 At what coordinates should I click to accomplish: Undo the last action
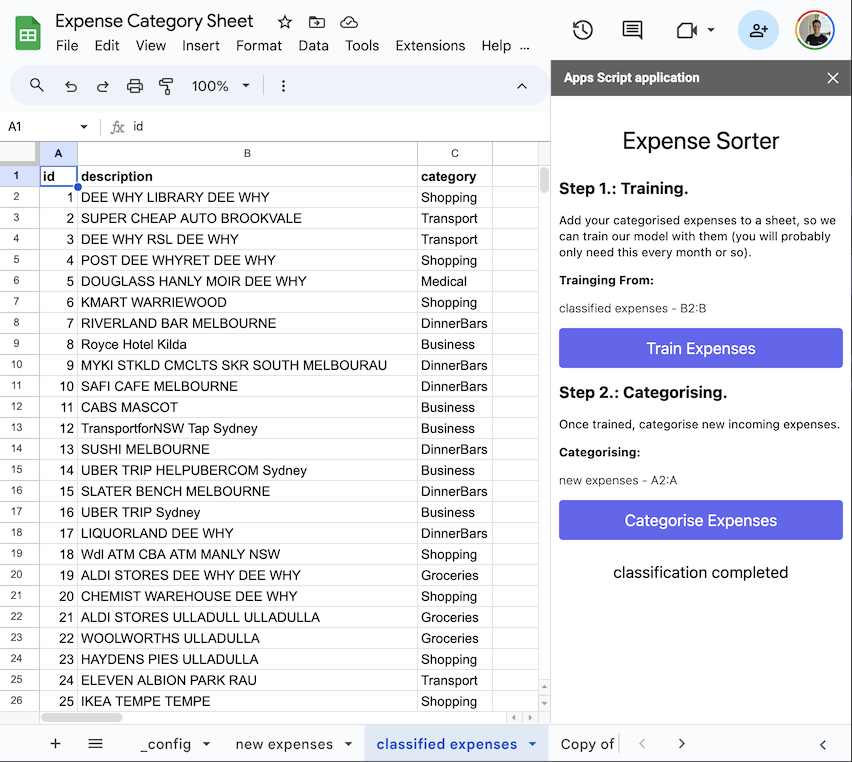71,86
